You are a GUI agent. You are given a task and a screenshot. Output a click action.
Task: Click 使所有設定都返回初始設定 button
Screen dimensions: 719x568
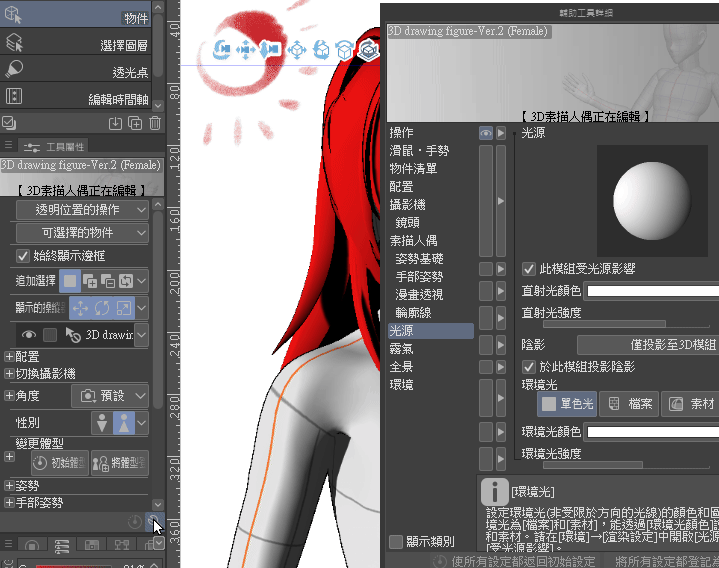(514, 561)
